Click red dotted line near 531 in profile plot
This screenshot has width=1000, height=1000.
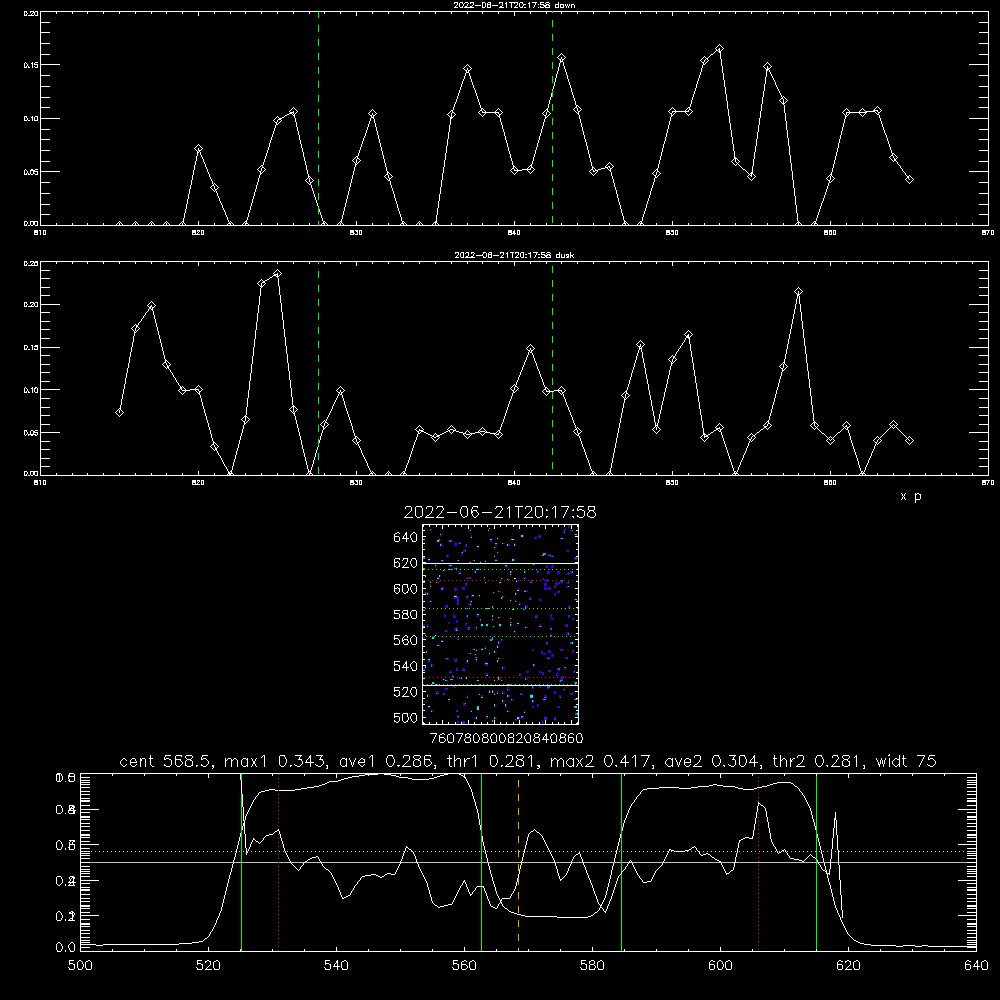tap(279, 864)
